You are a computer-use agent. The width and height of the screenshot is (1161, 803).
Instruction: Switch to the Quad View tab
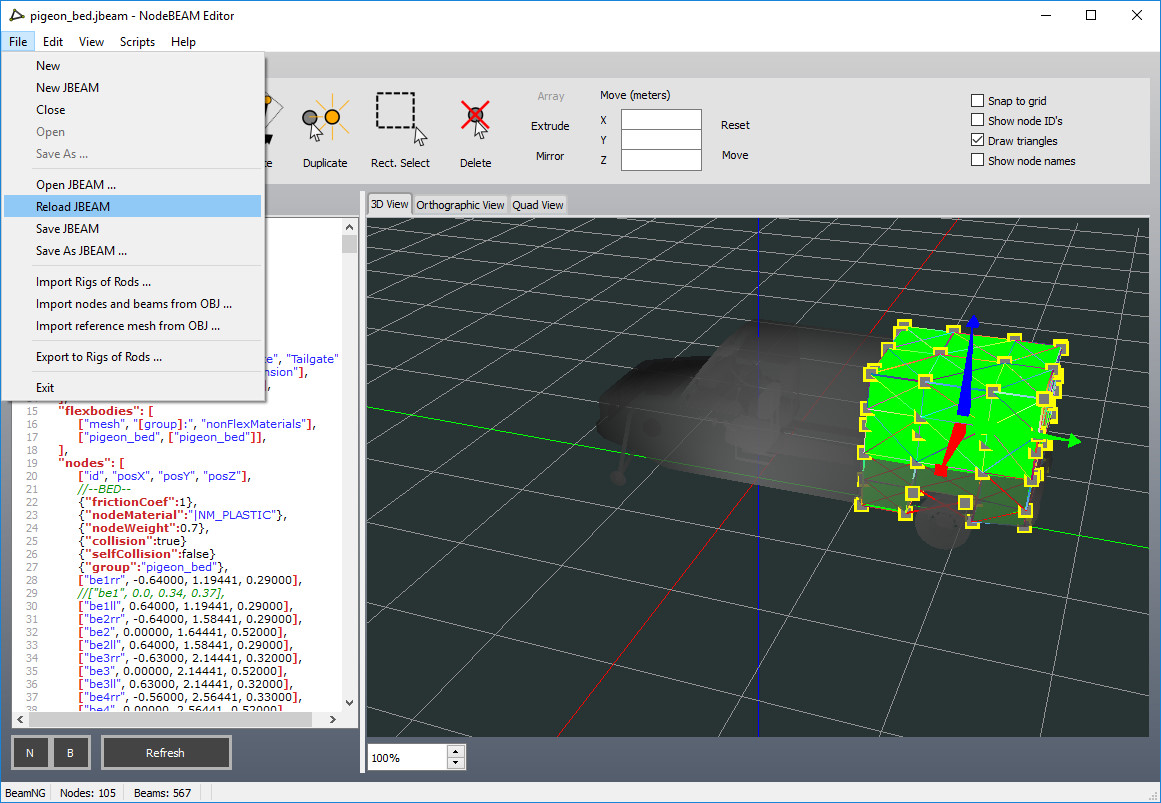coord(538,204)
